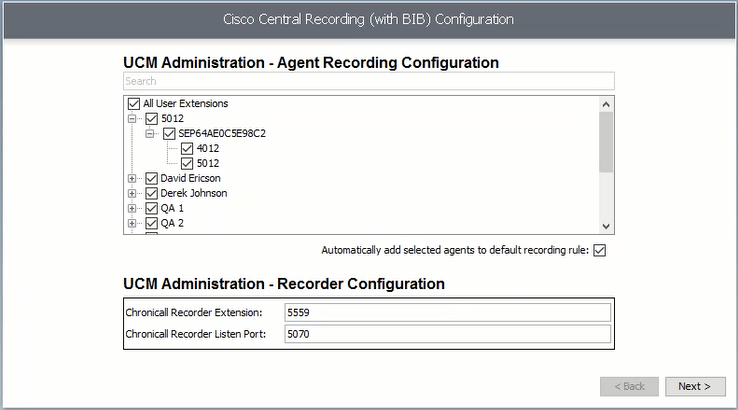The image size is (738, 410).
Task: Select the Derek Johnson tree row label
Action: click(193, 193)
